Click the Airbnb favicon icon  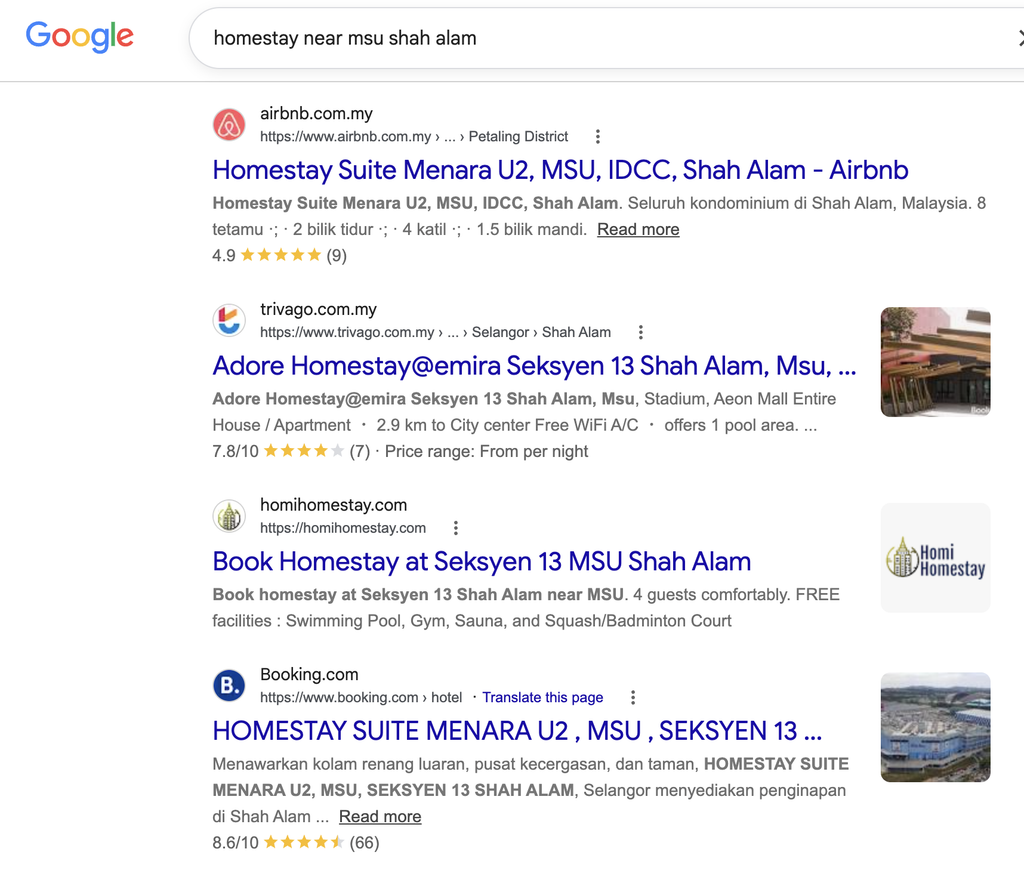point(229,124)
